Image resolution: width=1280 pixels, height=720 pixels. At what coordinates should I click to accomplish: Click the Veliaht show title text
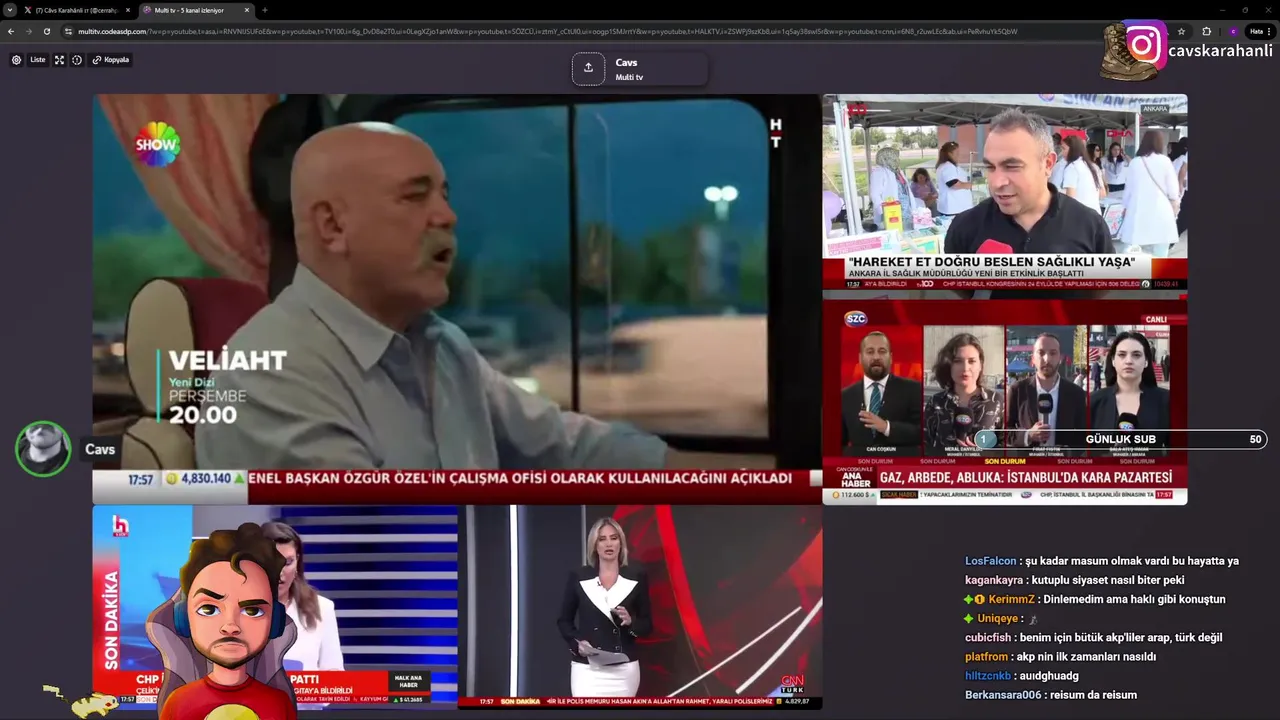click(227, 361)
